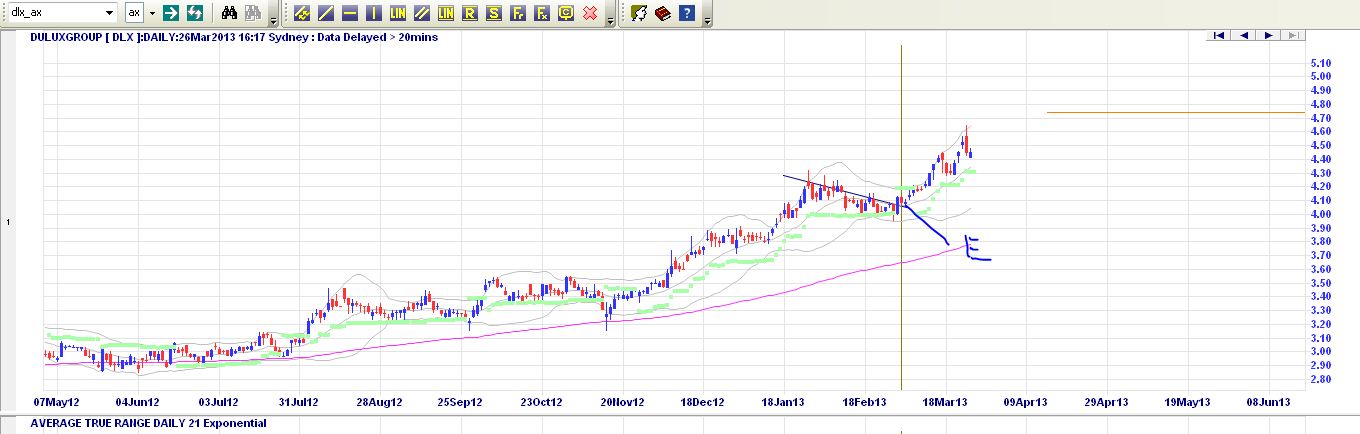Click the greyed jump-to-last chart button
The image size is (1360, 434).
1294,35
